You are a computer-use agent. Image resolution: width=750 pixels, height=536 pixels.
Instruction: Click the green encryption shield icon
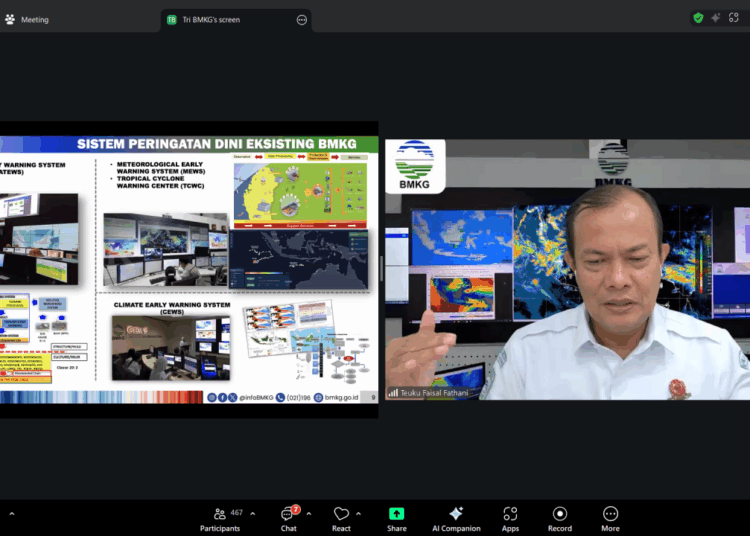(x=698, y=18)
